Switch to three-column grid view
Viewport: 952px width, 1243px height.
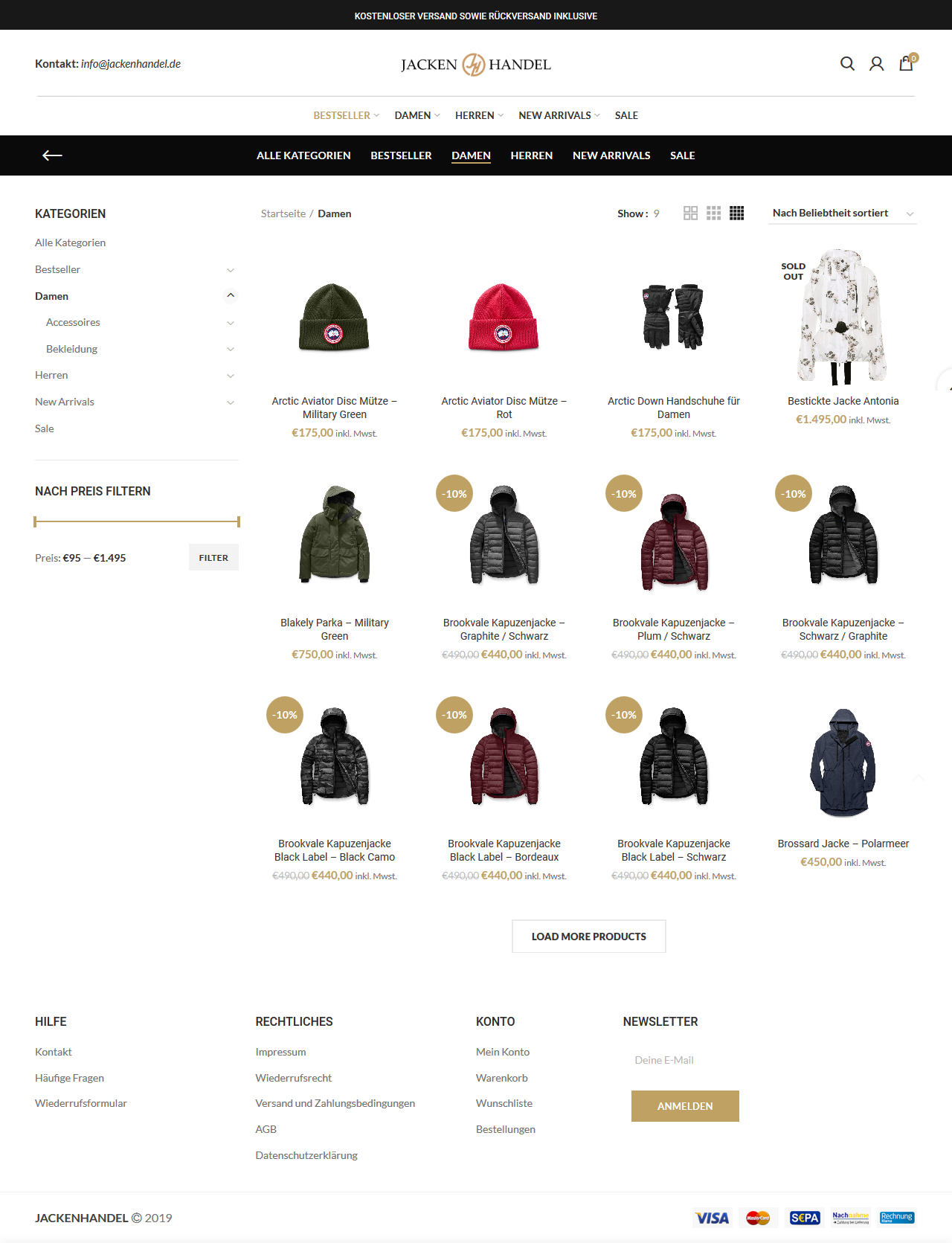713,213
